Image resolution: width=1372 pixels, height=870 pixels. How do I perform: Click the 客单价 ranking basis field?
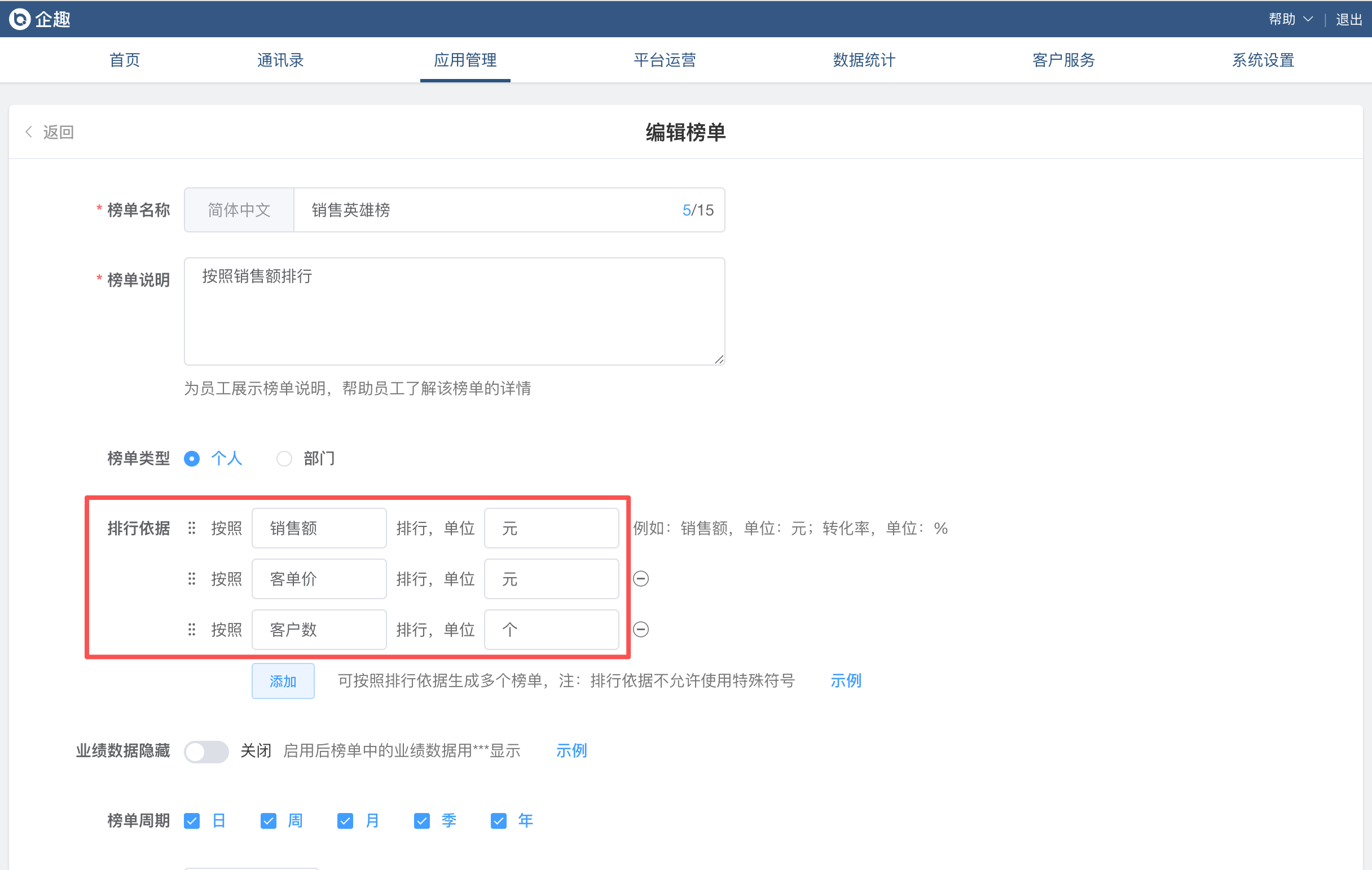[319, 579]
